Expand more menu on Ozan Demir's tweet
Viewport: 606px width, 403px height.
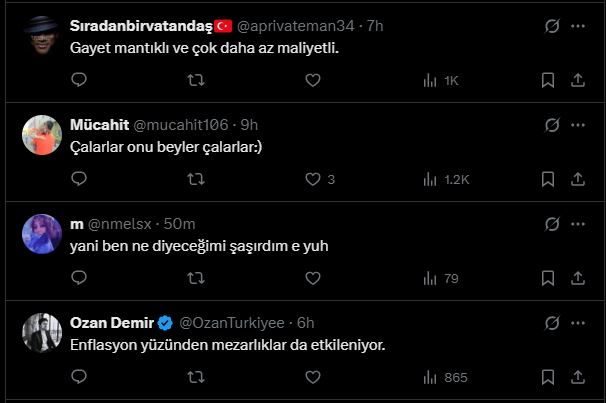[x=578, y=323]
